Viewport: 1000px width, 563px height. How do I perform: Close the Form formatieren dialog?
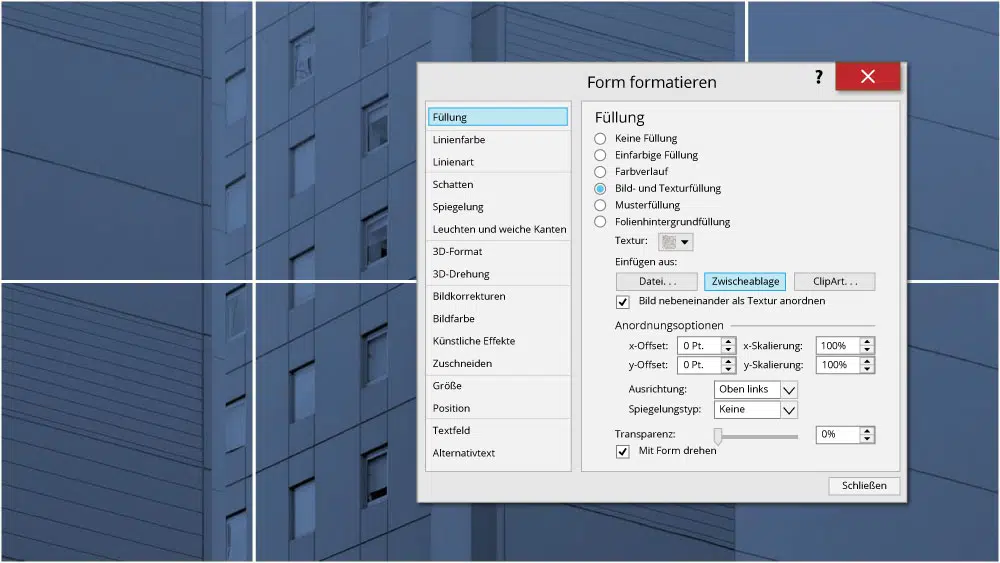click(867, 77)
